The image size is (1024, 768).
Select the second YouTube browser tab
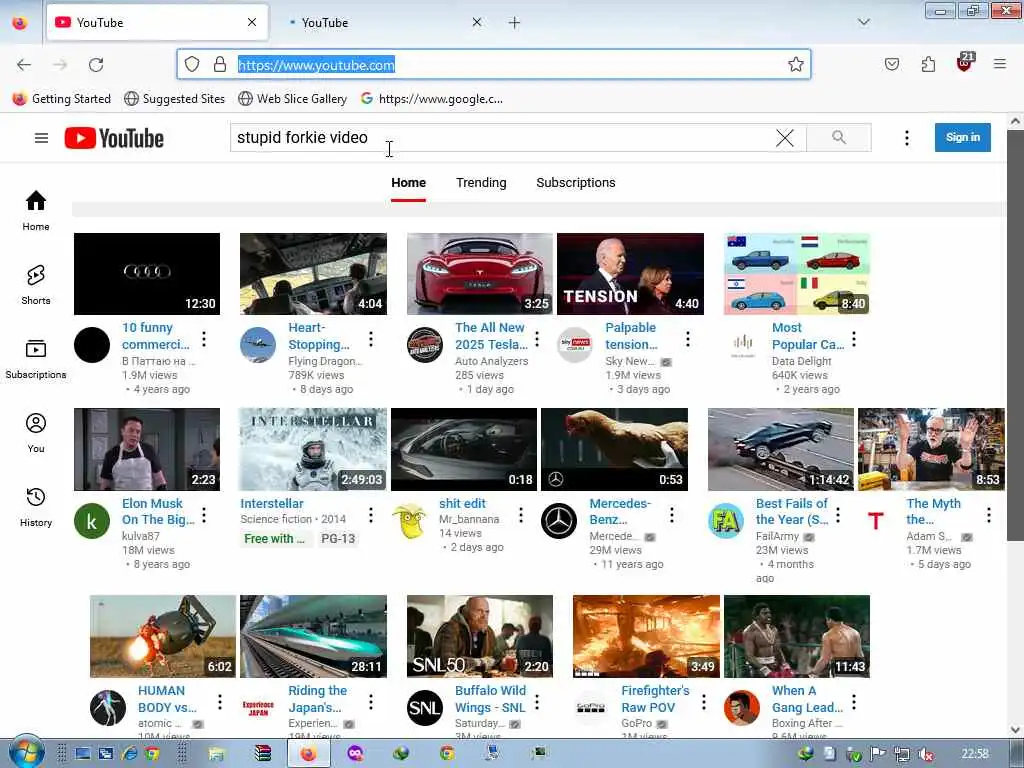[385, 23]
